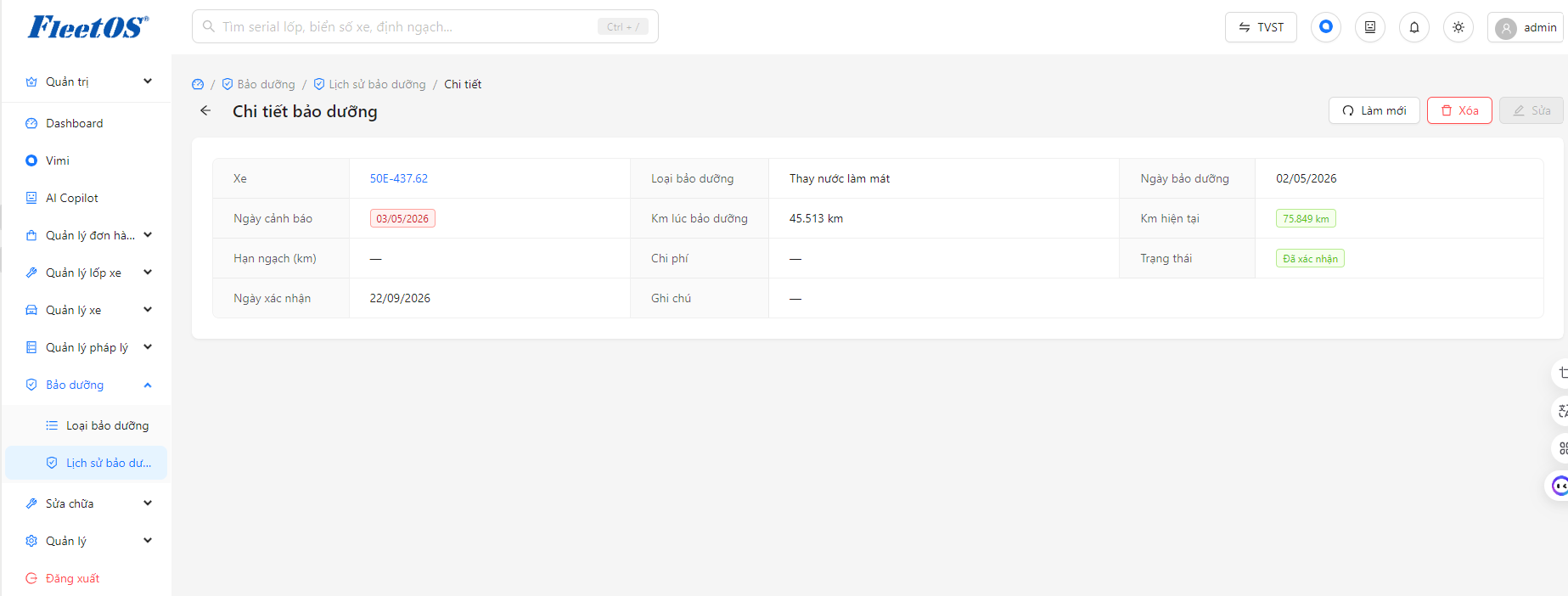Click Bảo dưỡng breadcrumb link
Image resolution: width=1568 pixels, height=596 pixels.
click(259, 84)
